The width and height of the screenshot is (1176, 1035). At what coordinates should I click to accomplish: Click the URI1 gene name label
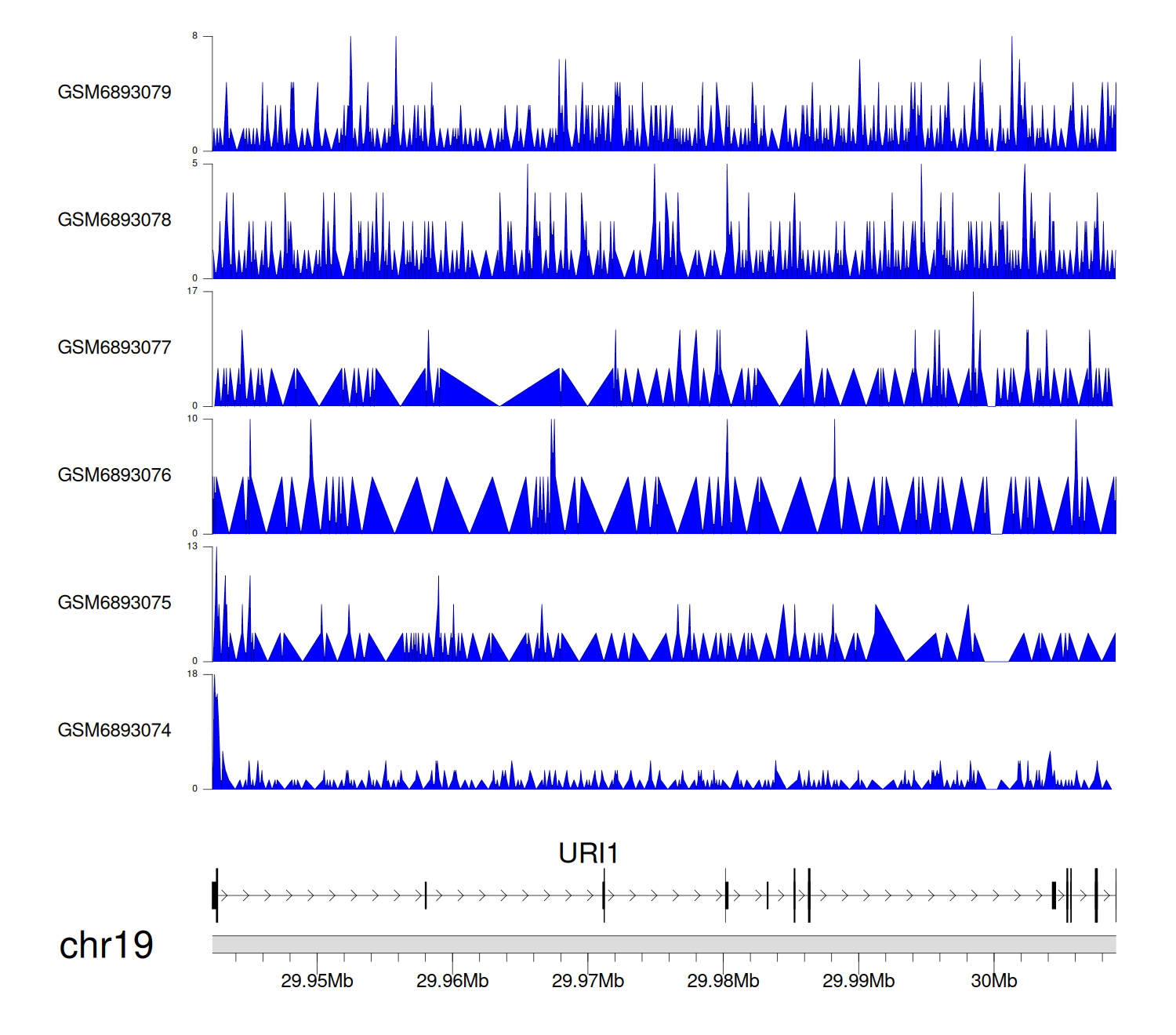pyautogui.click(x=588, y=853)
